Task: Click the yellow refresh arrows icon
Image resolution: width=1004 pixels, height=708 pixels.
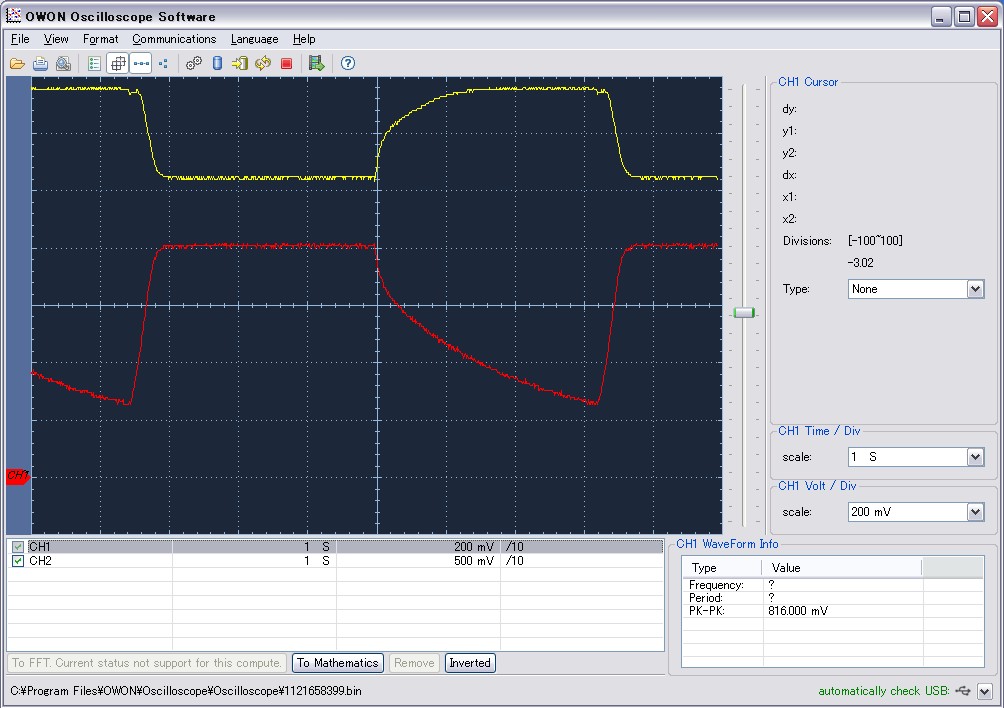Action: 263,63
